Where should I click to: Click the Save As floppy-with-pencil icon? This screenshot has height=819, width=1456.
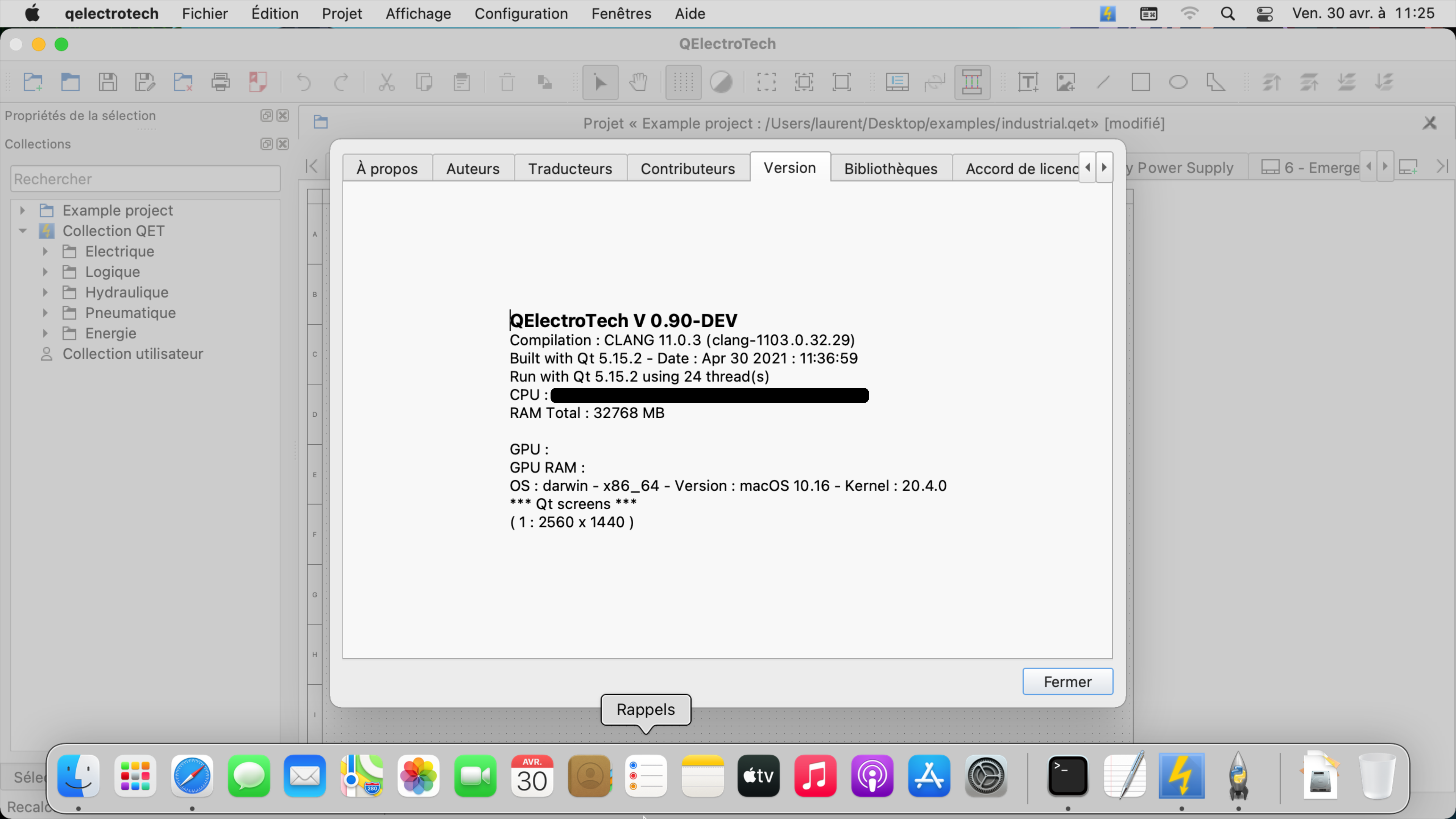pos(145,83)
